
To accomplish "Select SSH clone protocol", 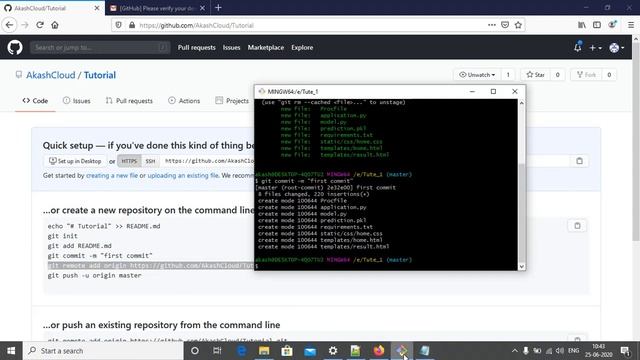I will click(150, 161).
